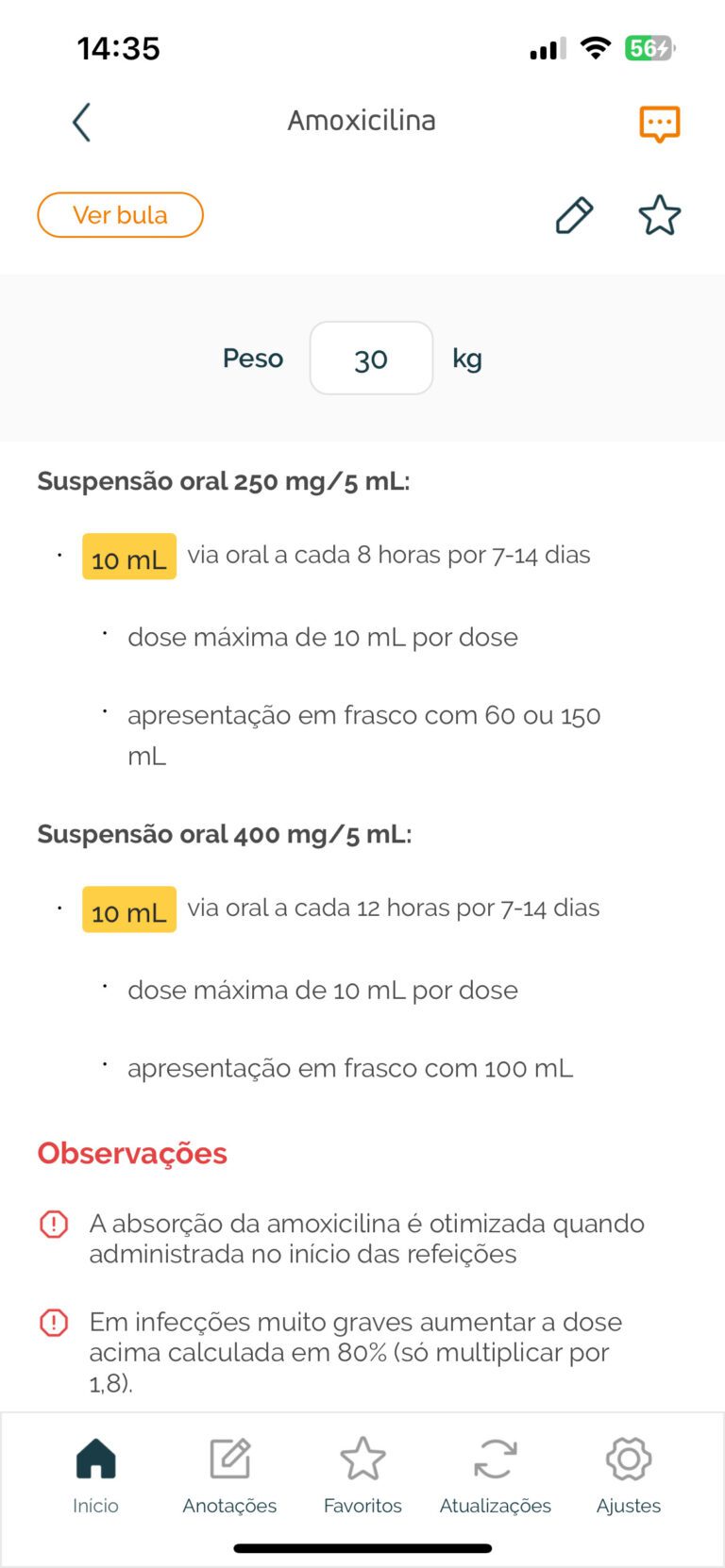
Task: Tap the Observações heading
Action: pos(132,1153)
